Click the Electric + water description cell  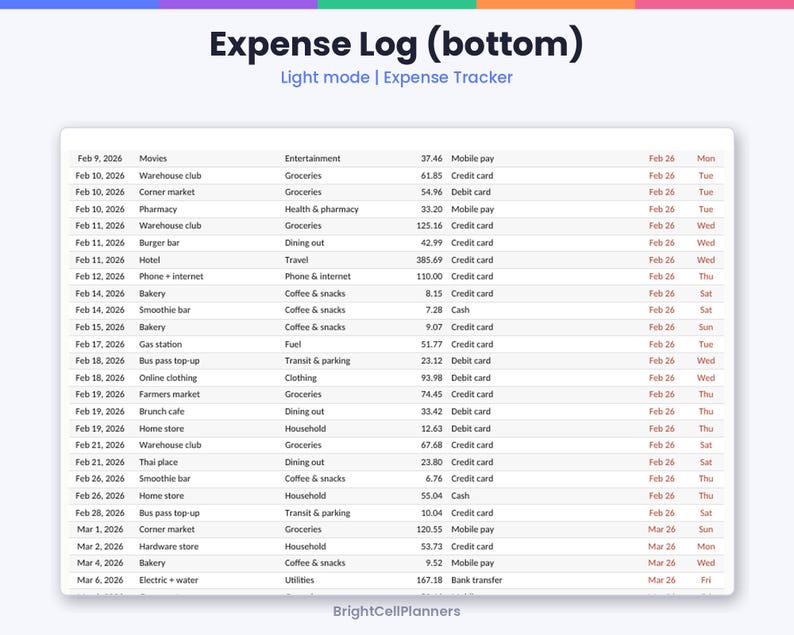point(168,580)
